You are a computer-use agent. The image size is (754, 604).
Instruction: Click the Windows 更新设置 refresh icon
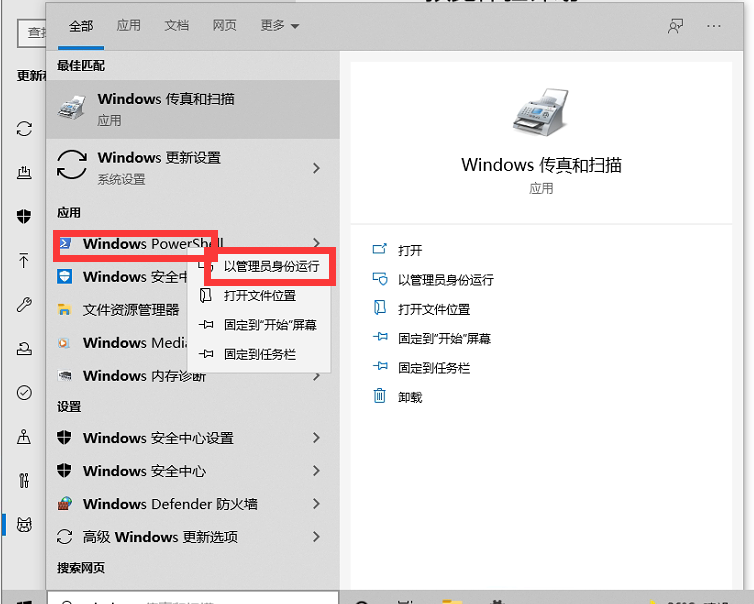tap(72, 166)
